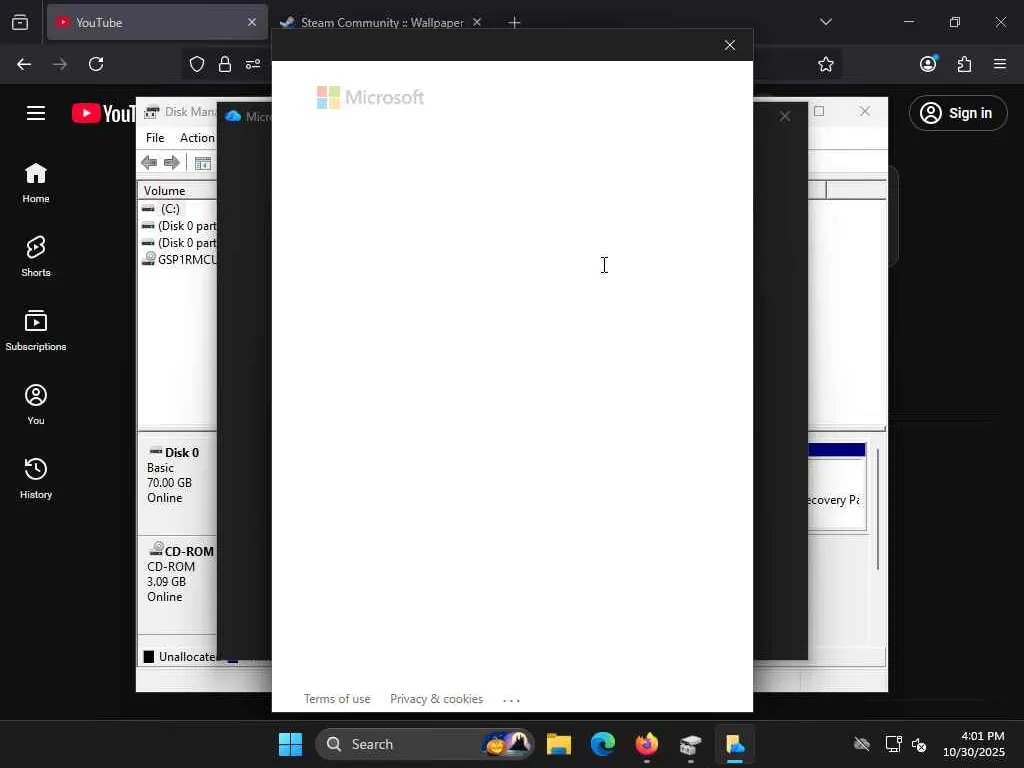List all tabs dropdown arrow
Image resolution: width=1024 pixels, height=768 pixels.
[x=825, y=22]
